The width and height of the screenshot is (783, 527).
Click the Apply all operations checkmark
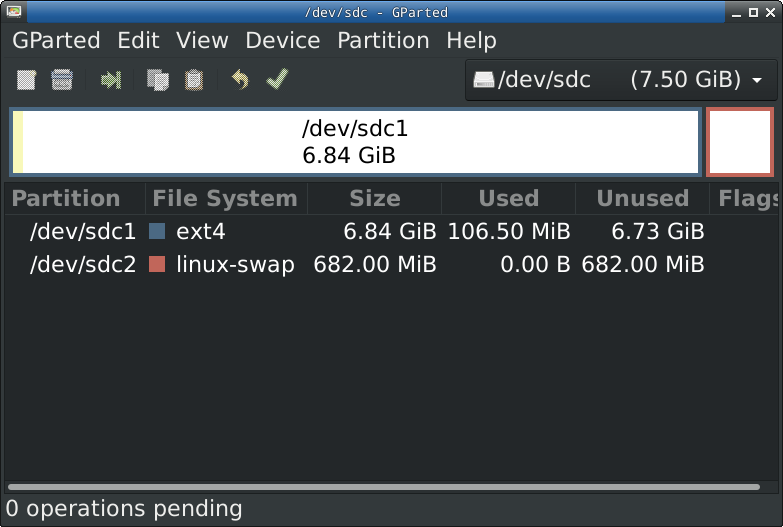coord(277,79)
